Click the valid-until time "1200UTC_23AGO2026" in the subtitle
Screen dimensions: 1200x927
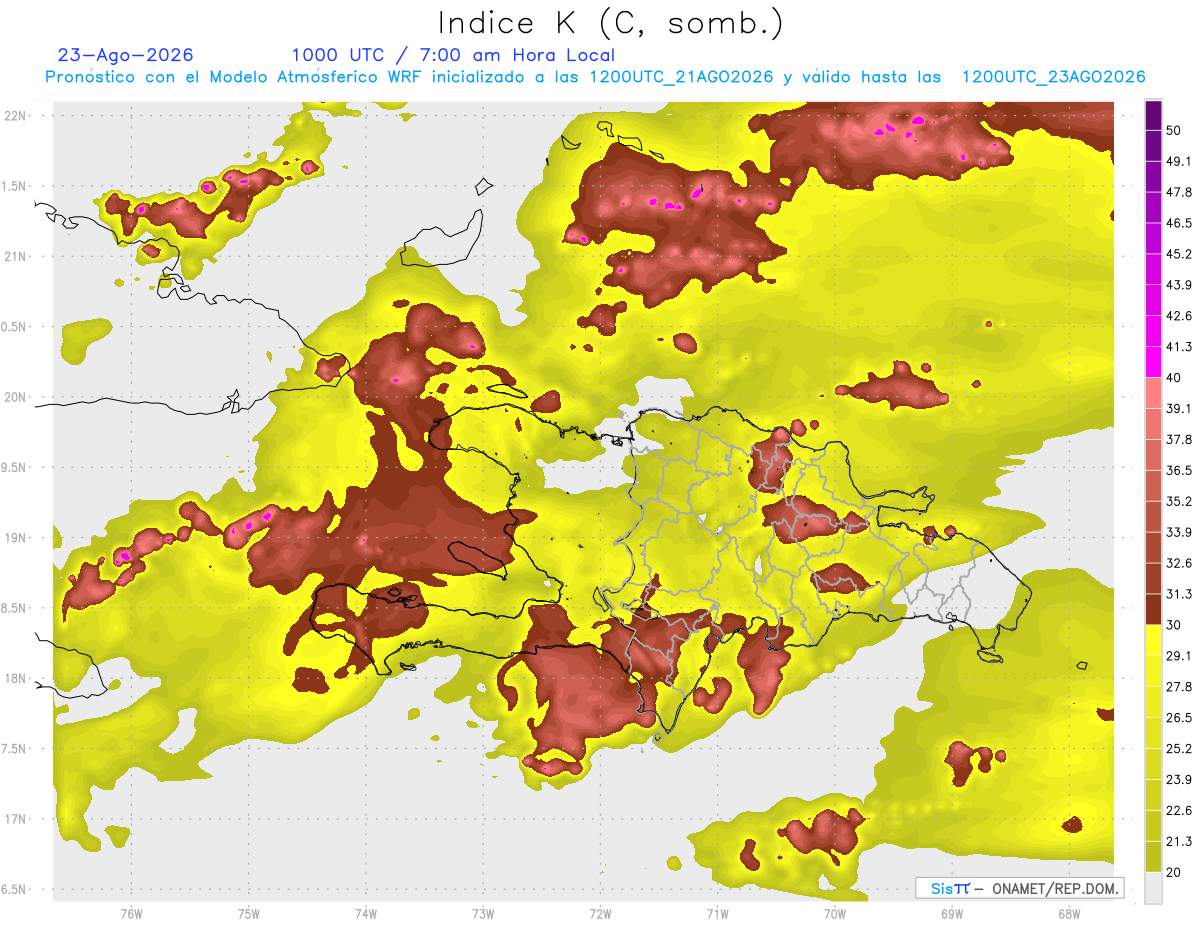[1053, 77]
